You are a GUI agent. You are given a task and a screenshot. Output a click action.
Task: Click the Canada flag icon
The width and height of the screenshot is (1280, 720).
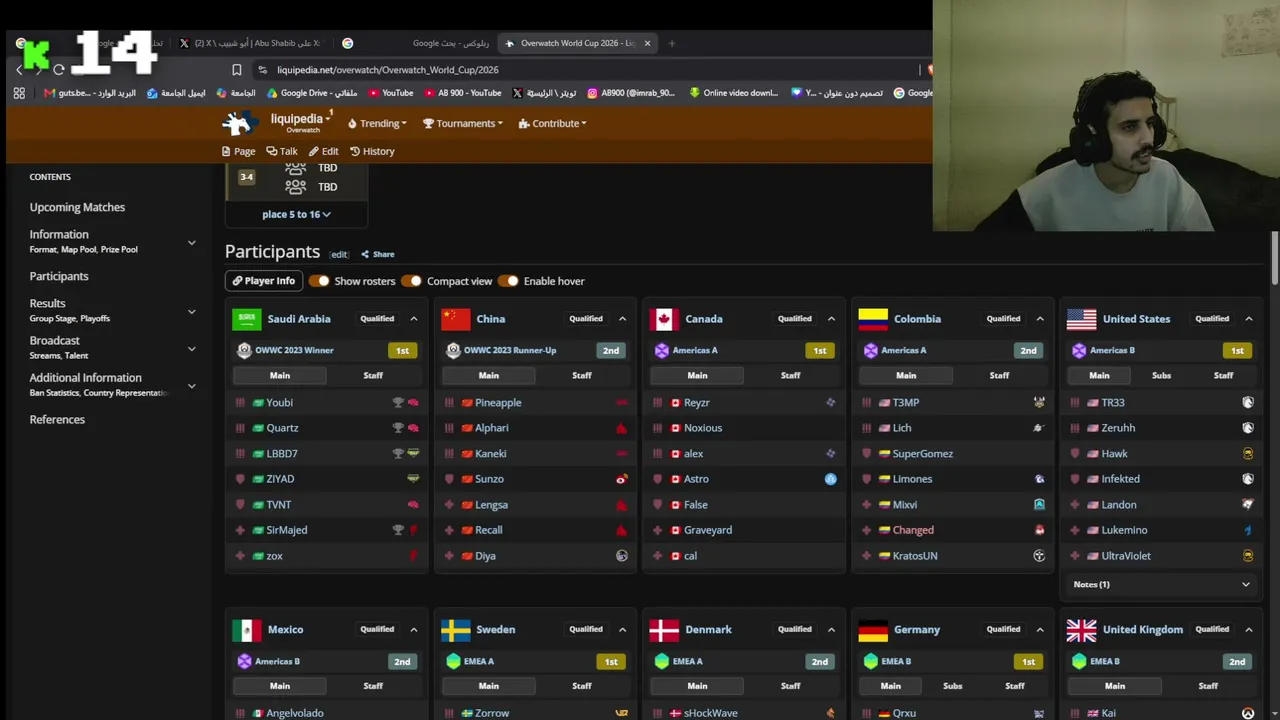point(664,319)
